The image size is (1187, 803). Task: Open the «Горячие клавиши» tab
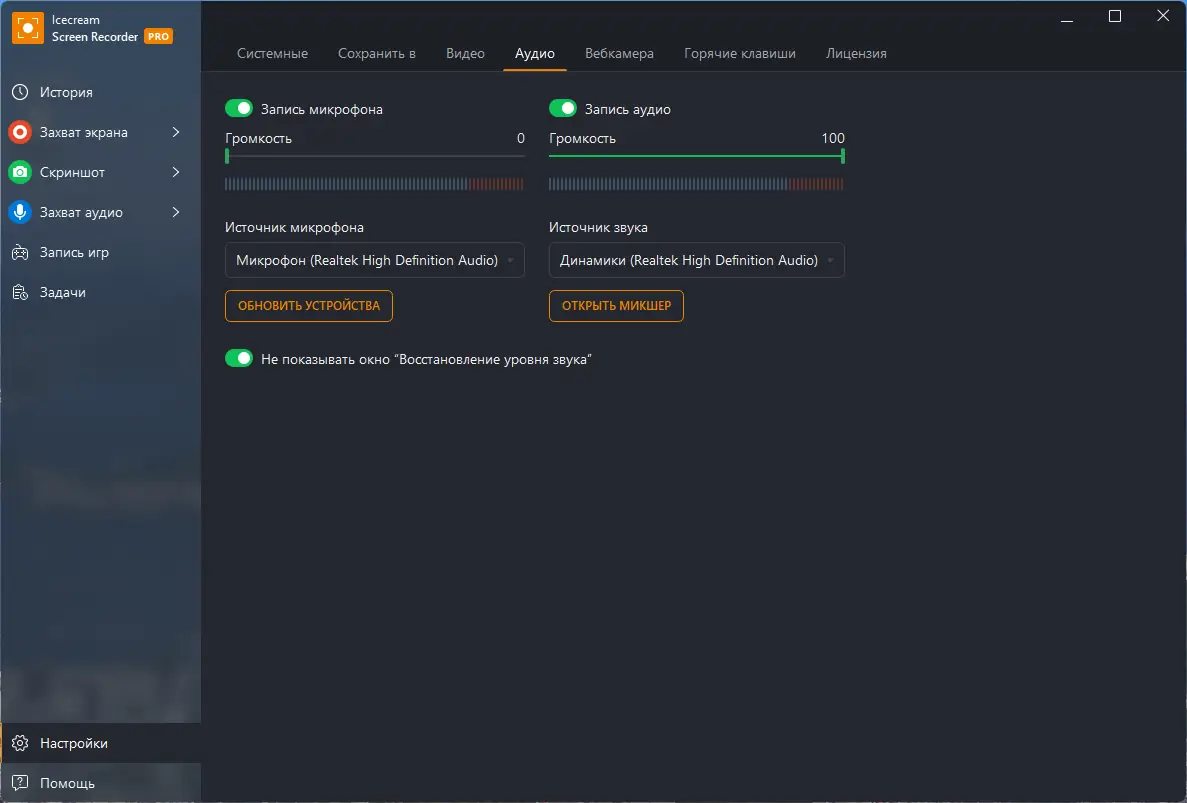coord(740,53)
